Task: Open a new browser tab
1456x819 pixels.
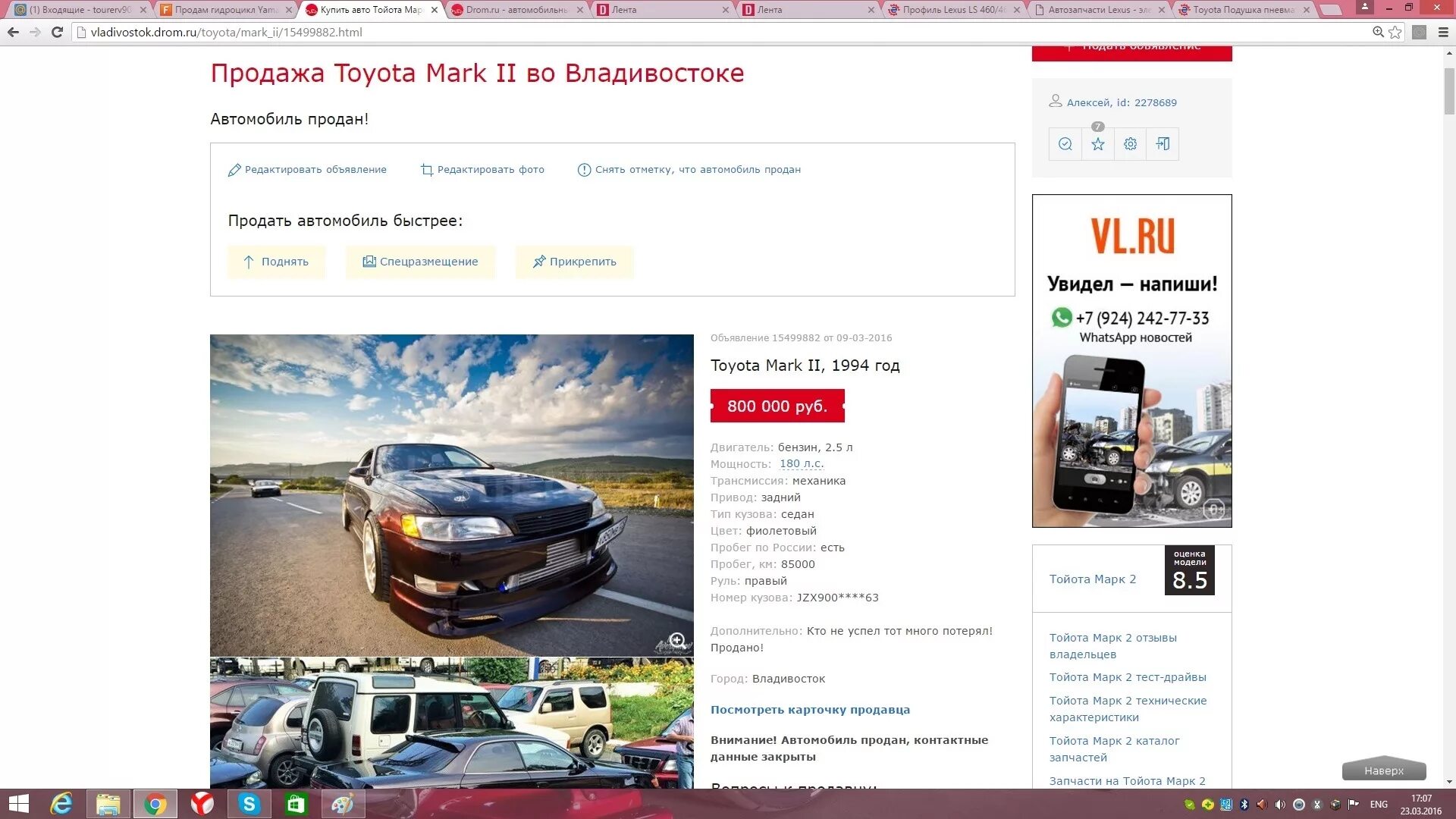Action: point(1331,10)
